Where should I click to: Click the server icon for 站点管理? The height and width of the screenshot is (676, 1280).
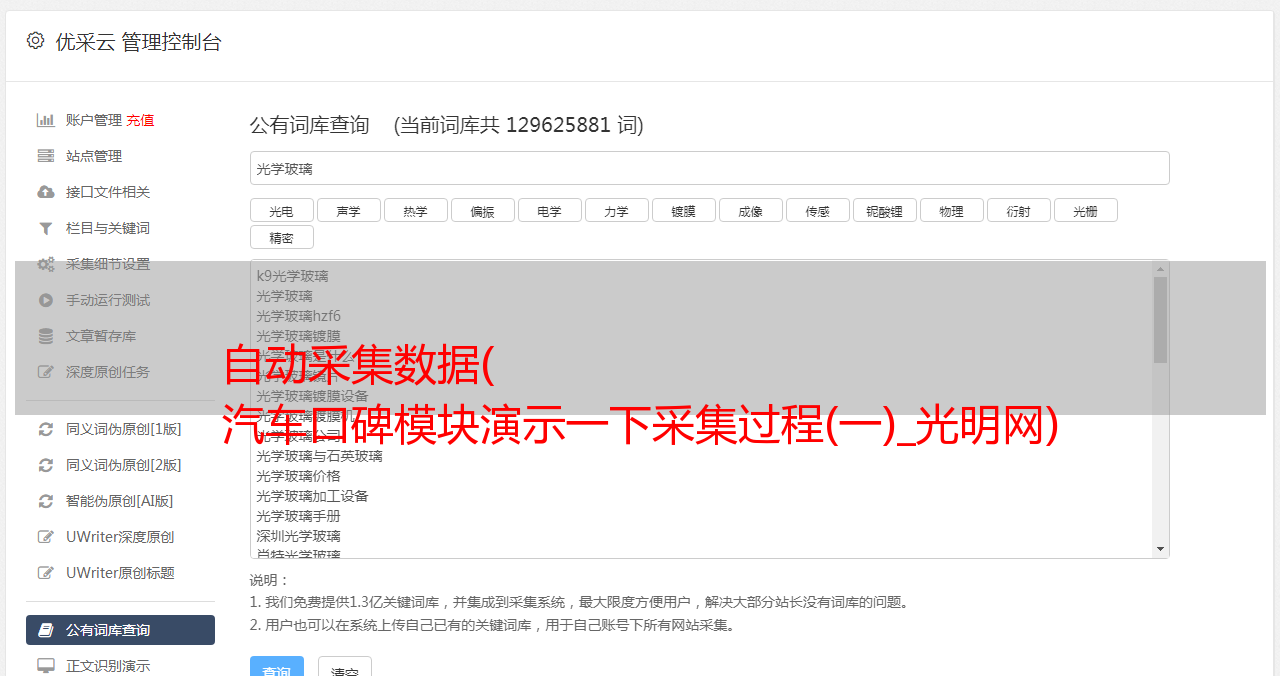(45, 156)
